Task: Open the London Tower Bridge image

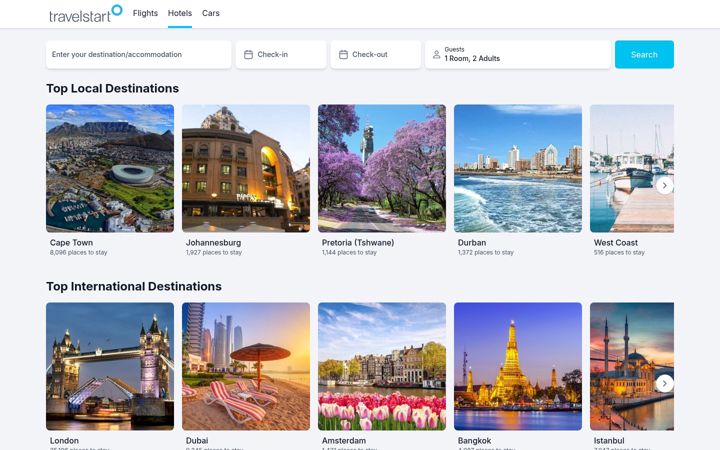Action: [x=110, y=366]
